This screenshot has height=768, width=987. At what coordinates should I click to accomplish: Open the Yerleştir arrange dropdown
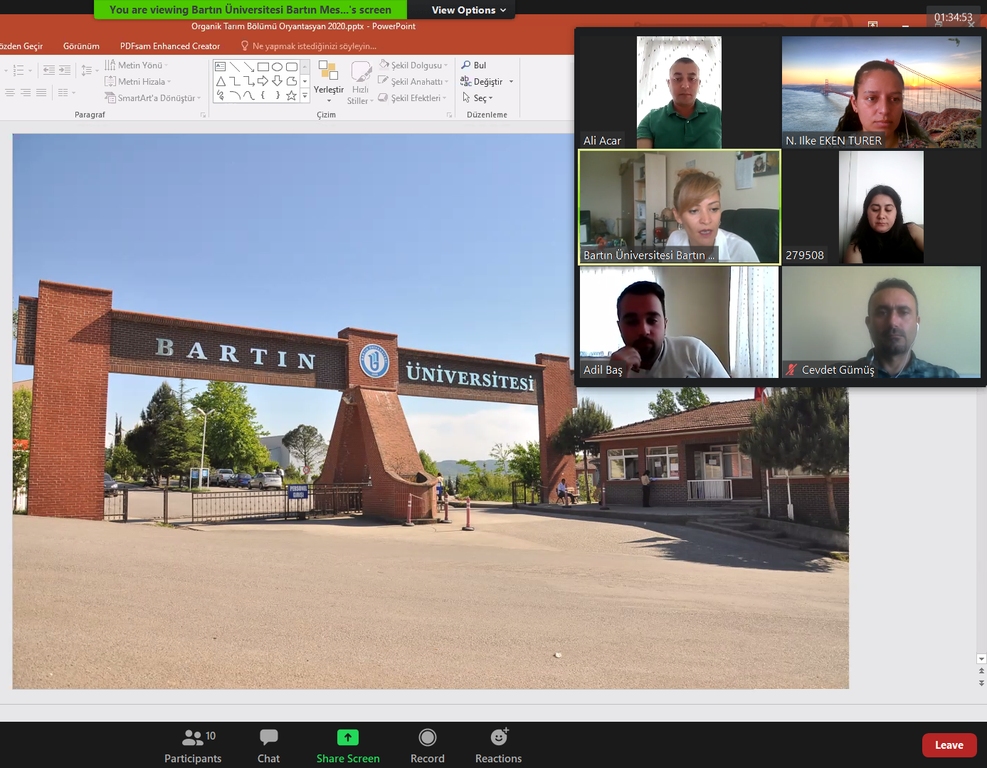329,81
